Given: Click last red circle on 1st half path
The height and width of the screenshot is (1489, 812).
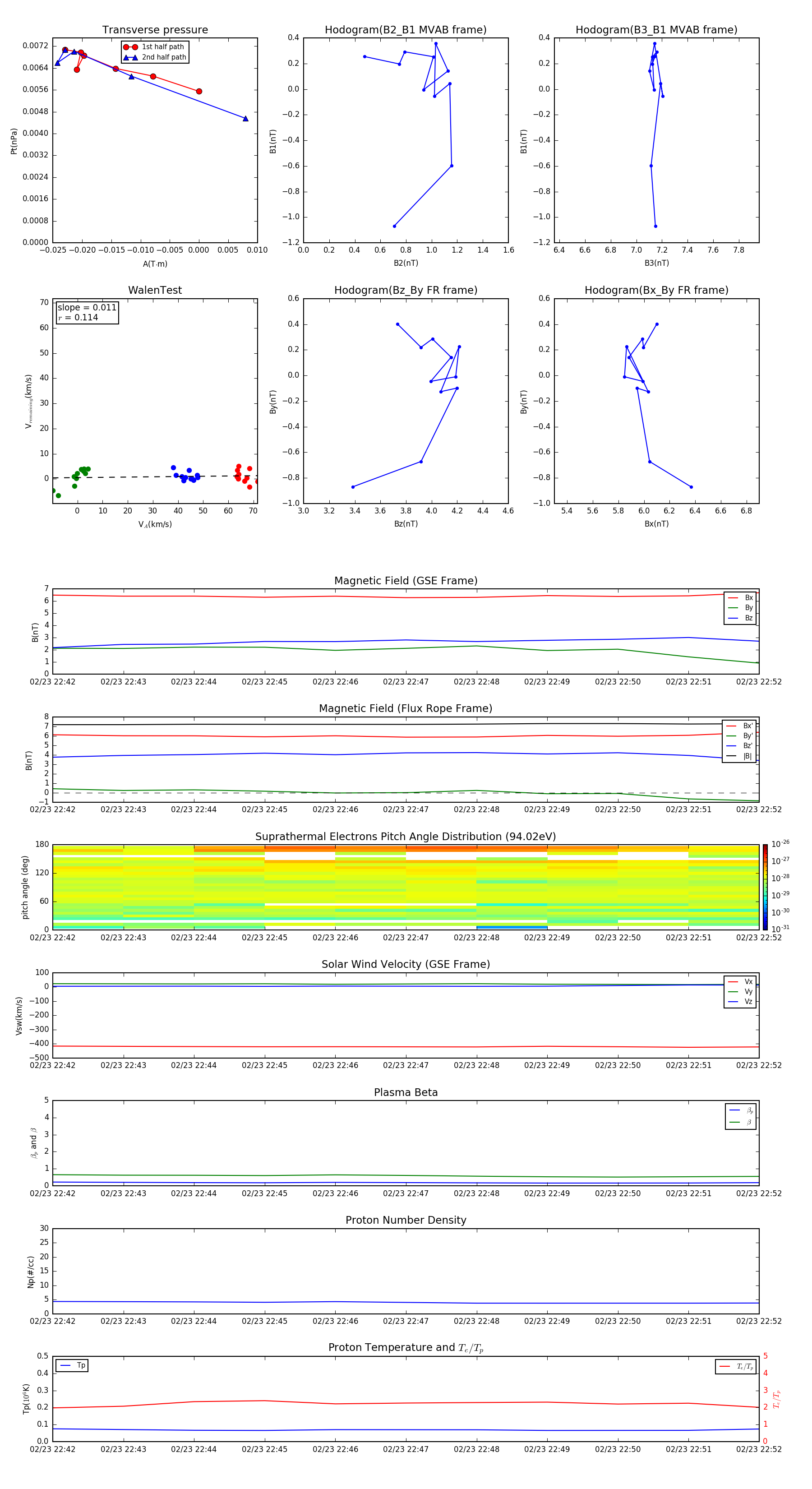Looking at the screenshot, I should pos(199,91).
